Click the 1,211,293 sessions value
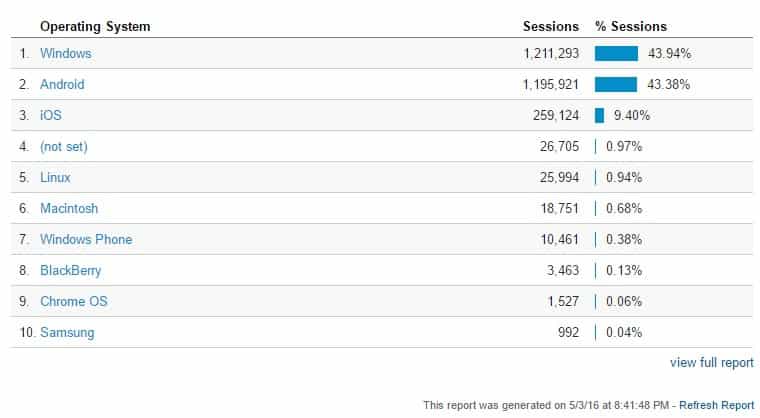Screen dimensions: 760x418 click(551, 53)
